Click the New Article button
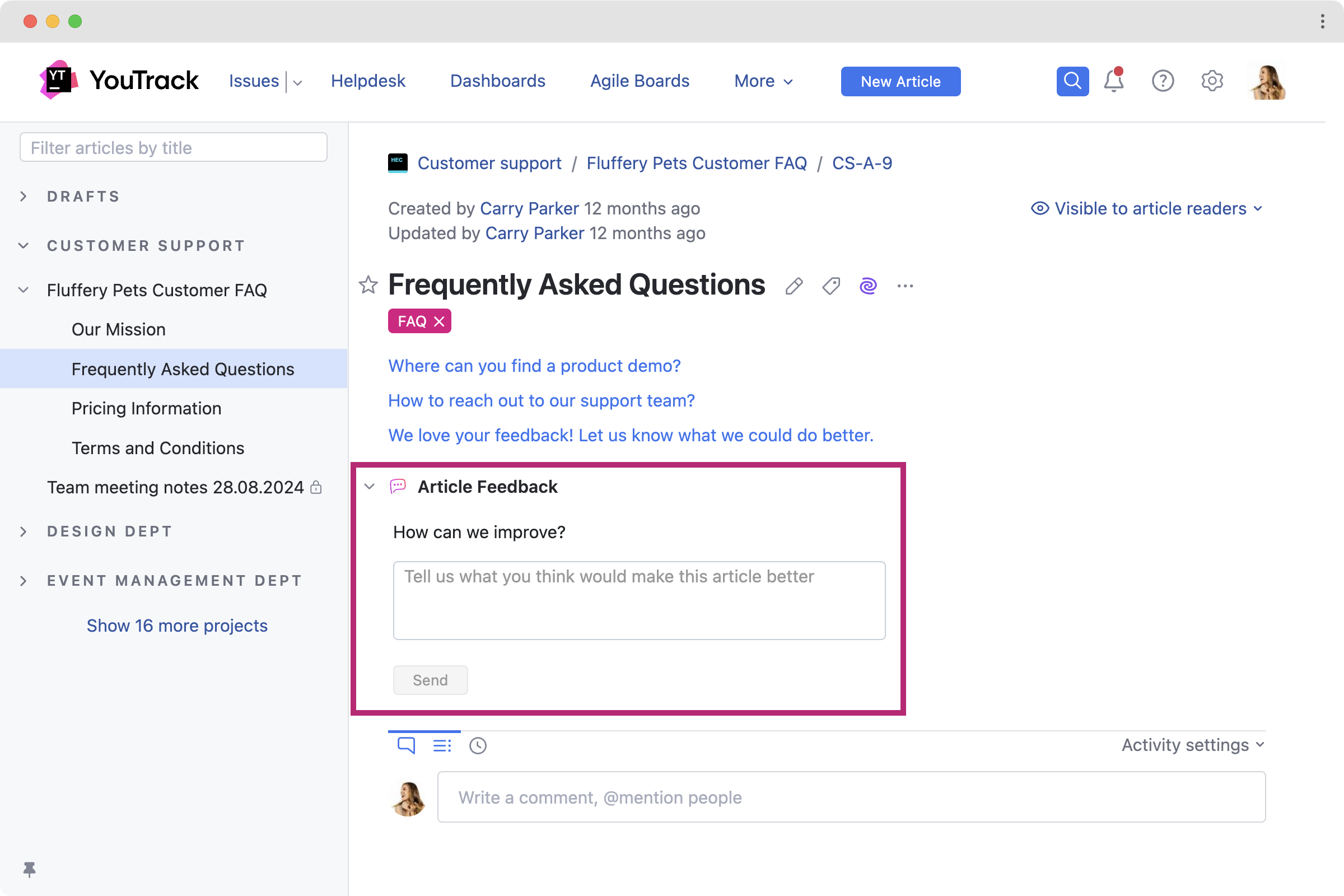This screenshot has width=1344, height=896. click(900, 81)
